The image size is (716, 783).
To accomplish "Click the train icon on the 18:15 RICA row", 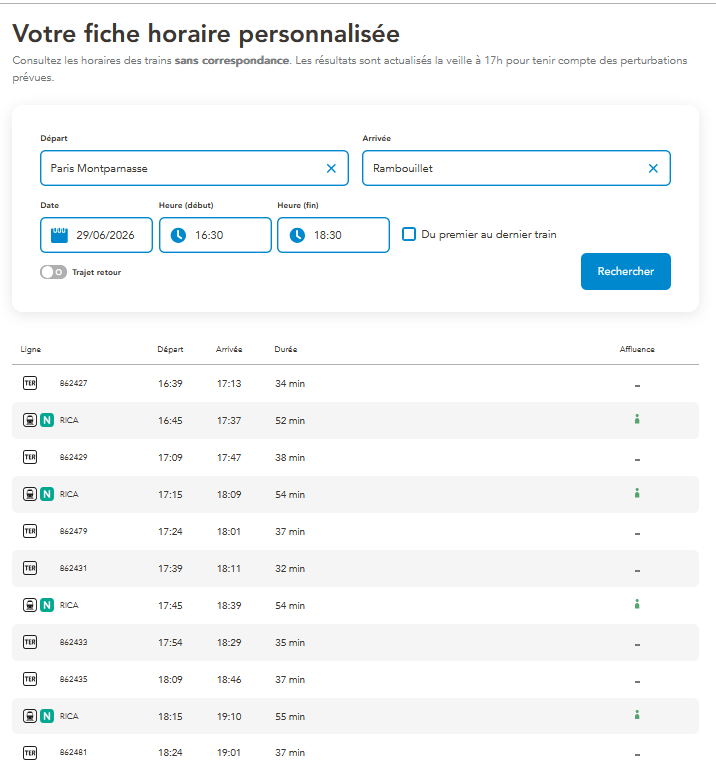I will click(30, 716).
